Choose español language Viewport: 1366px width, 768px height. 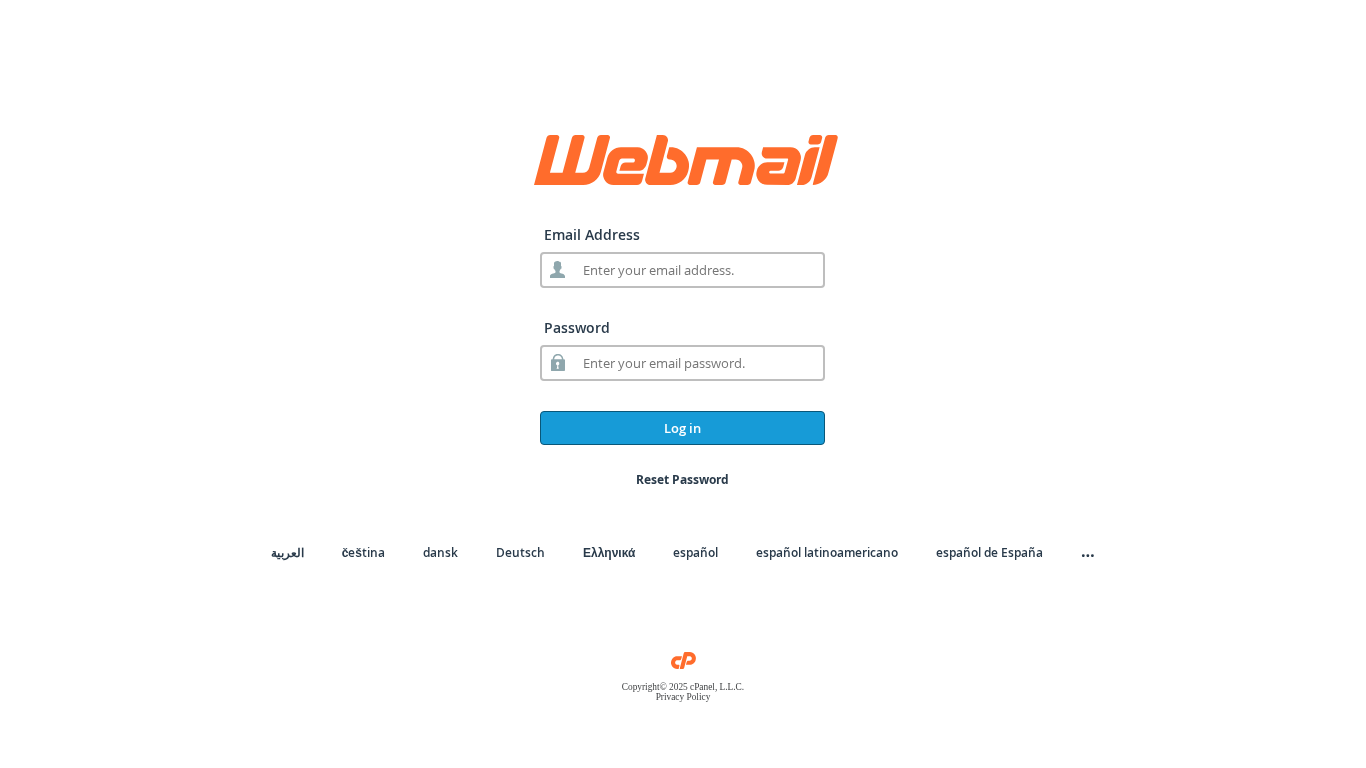[695, 553]
